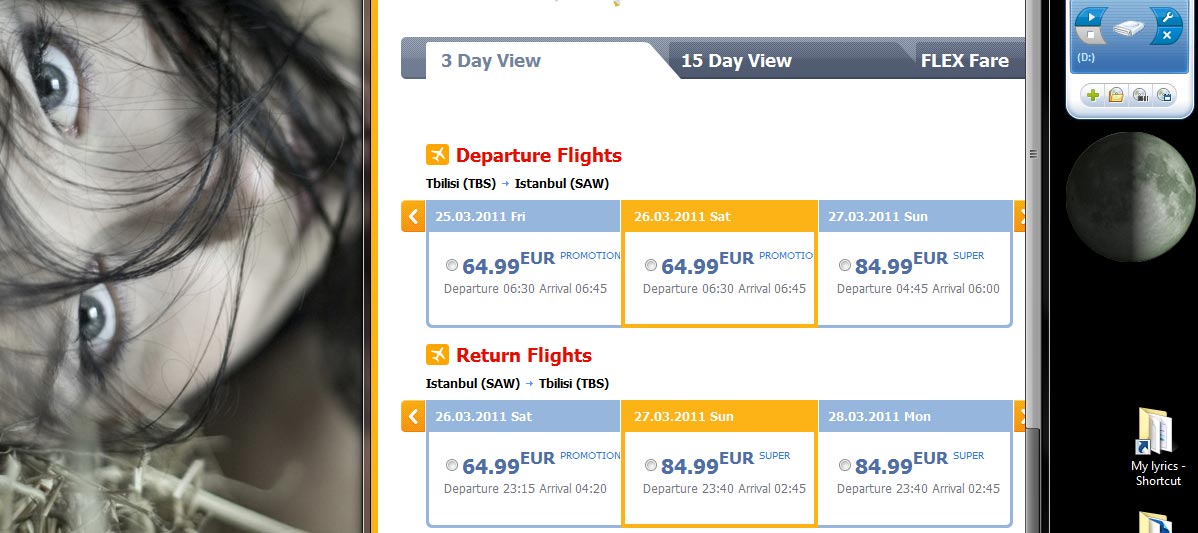This screenshot has width=1198, height=533.
Task: Select the 28.03.2011 Mon return fare
Action: pyautogui.click(x=845, y=465)
